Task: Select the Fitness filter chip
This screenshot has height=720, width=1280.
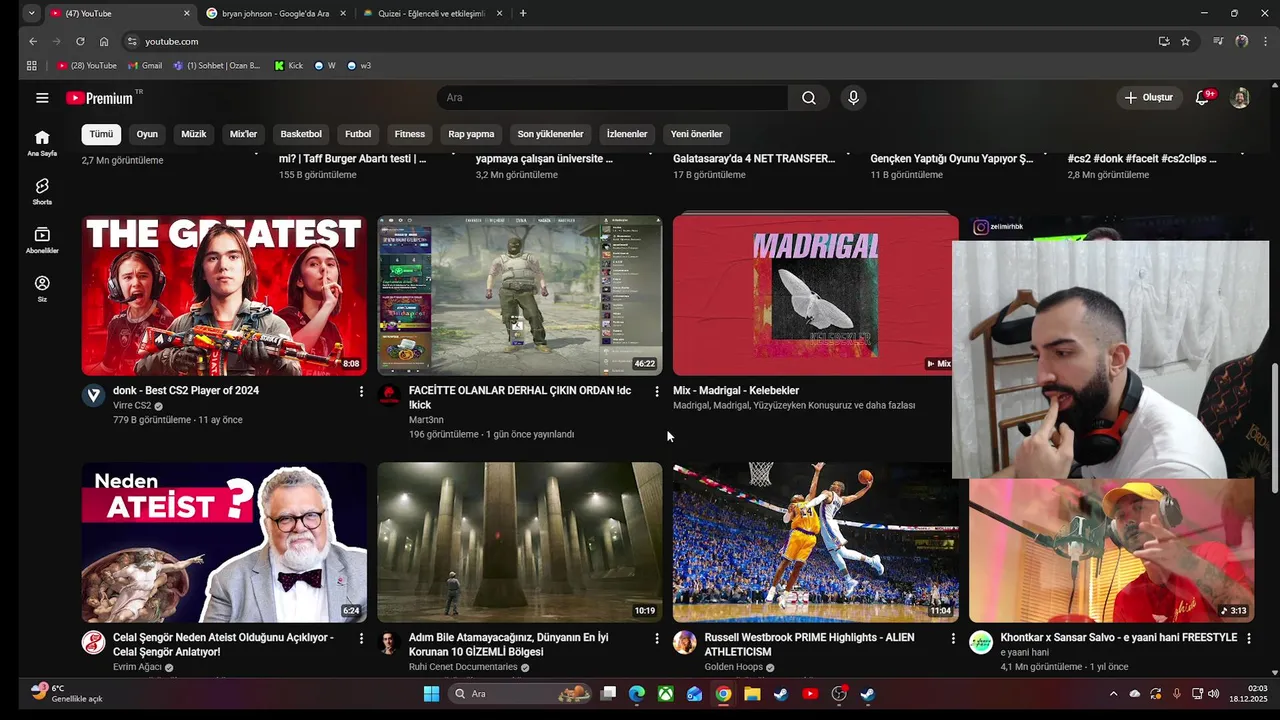Action: pyautogui.click(x=410, y=134)
